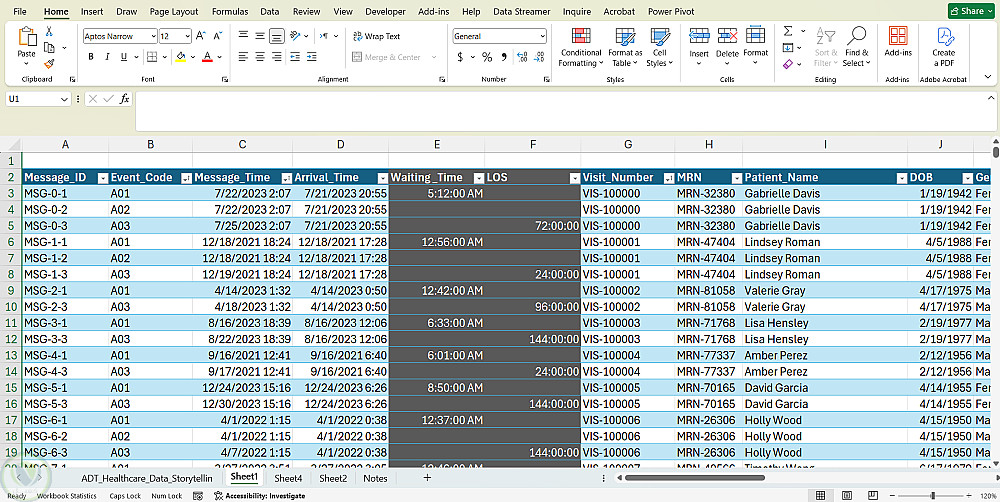Toggle italic formatting
This screenshot has width=1000, height=502.
tap(108, 57)
